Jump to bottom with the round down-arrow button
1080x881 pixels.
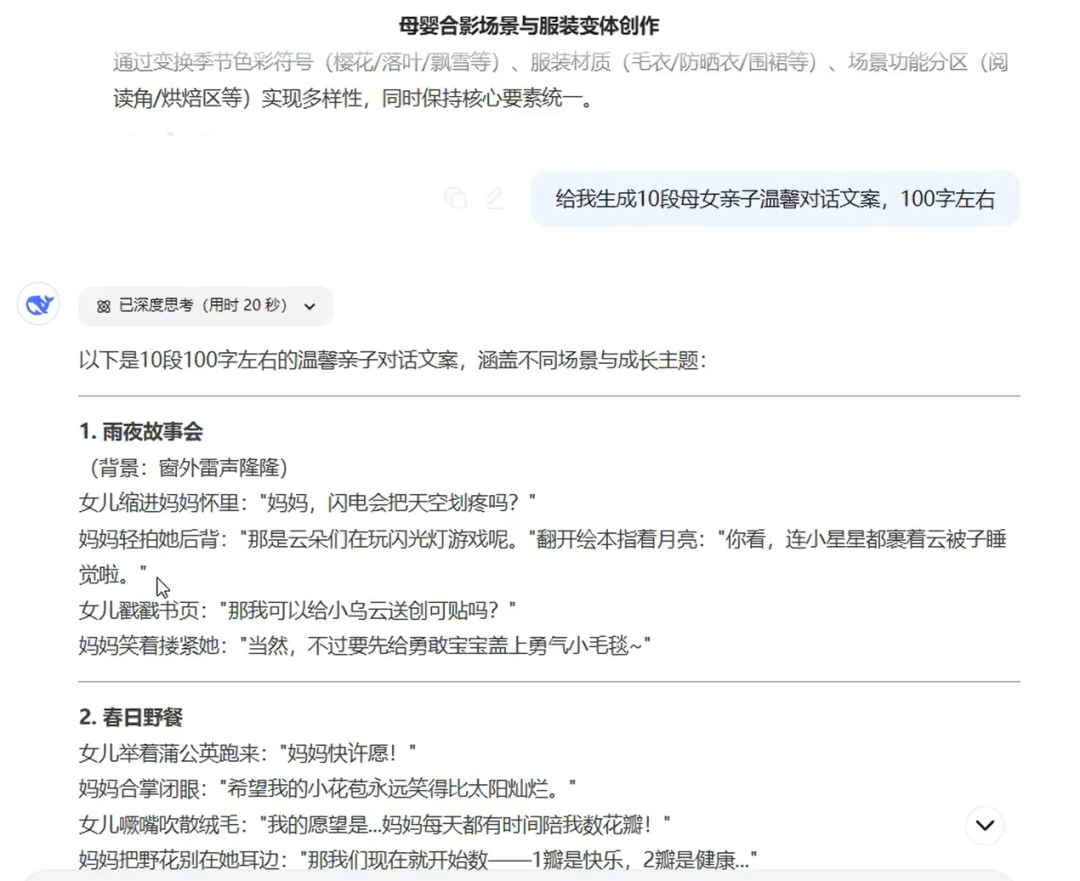click(985, 825)
